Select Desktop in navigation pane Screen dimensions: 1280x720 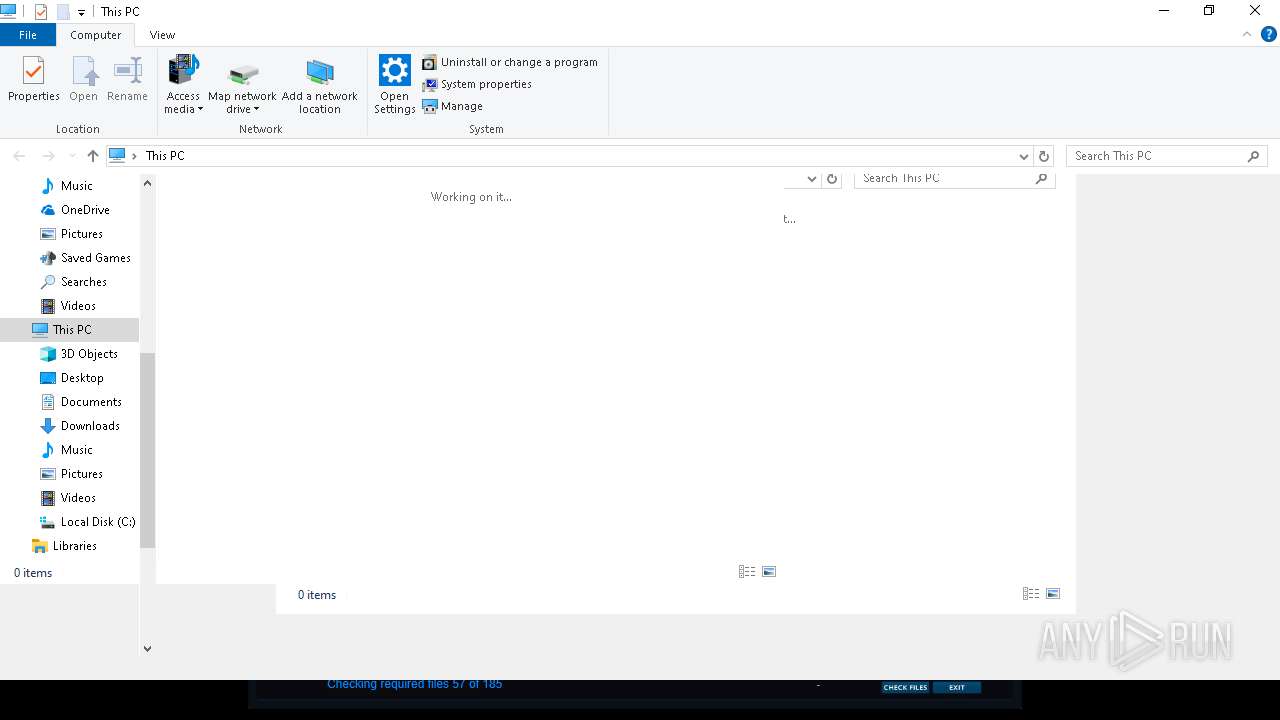80,378
